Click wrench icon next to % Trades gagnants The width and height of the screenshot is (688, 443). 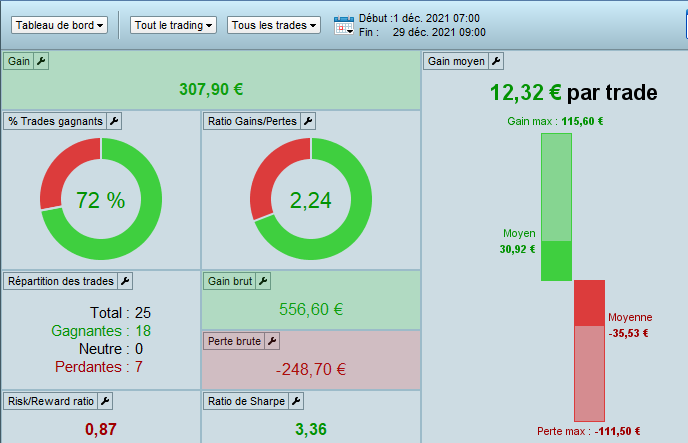point(114,121)
